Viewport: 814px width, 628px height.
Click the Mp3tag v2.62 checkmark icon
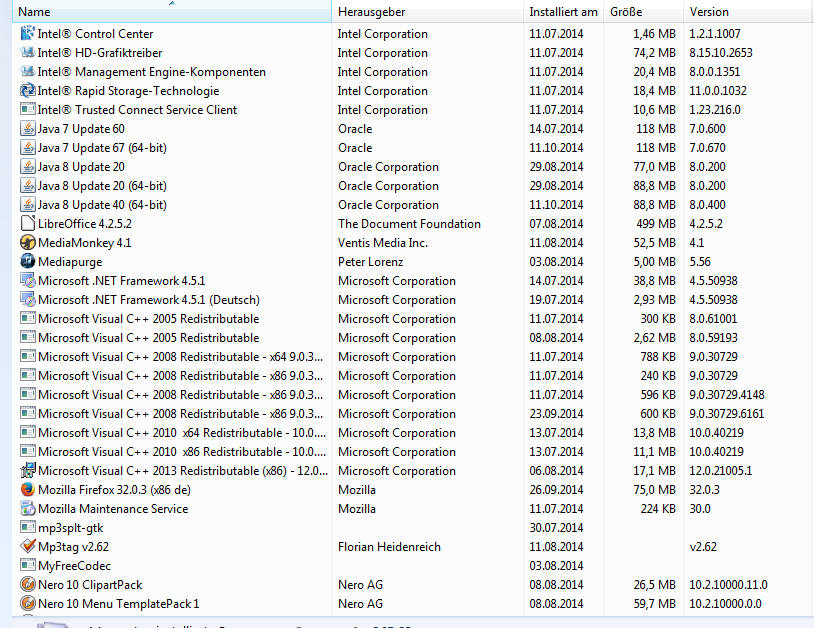(28, 547)
